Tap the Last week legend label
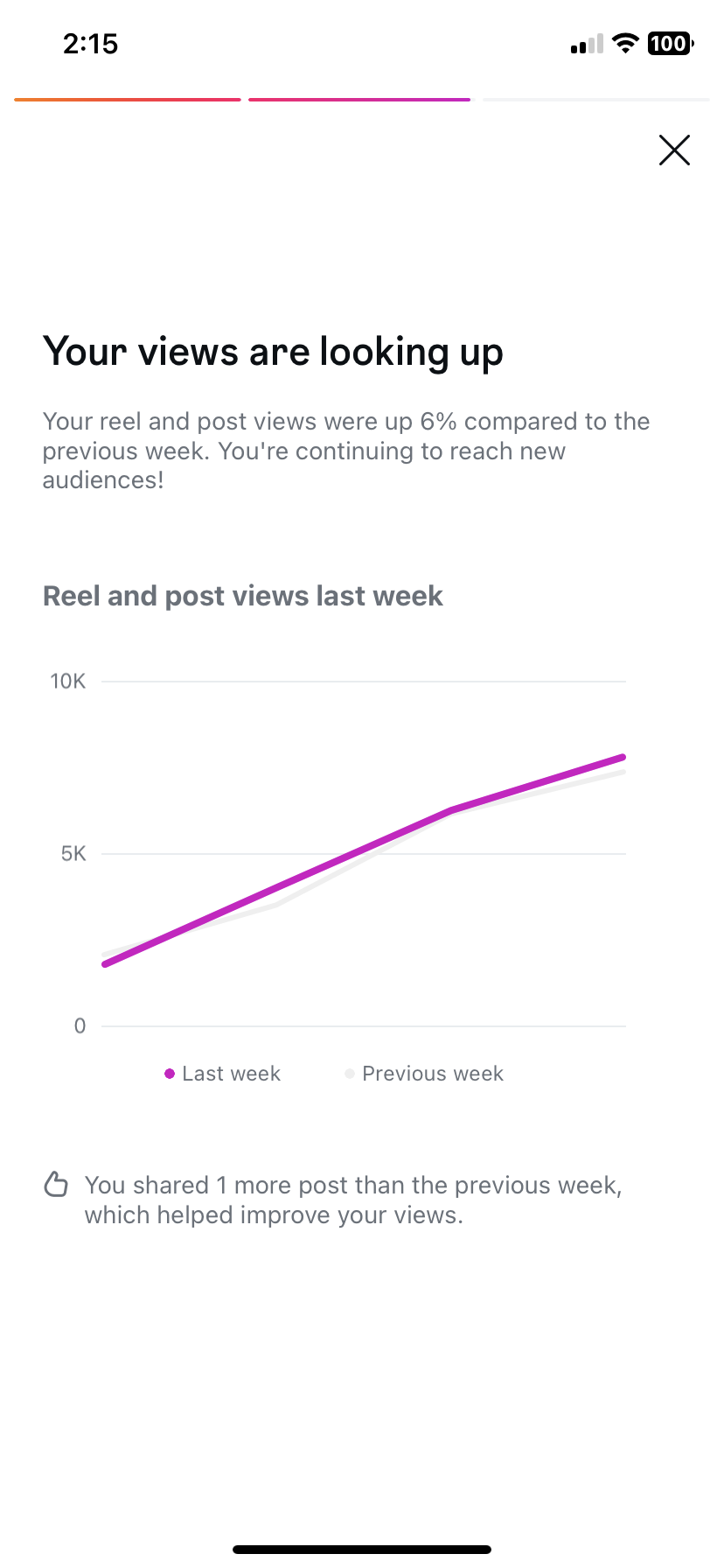This screenshot has height=1568, width=724. 231,1074
